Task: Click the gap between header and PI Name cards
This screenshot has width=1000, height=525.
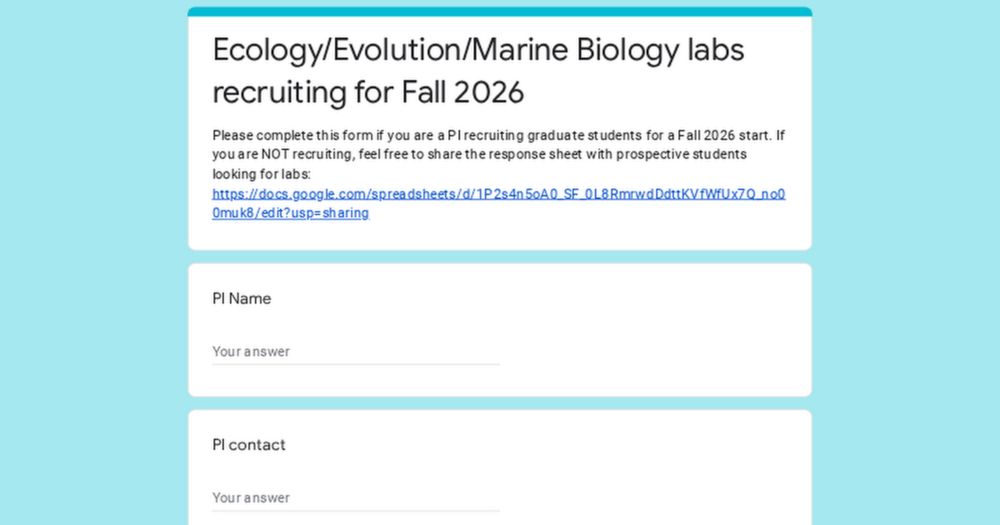Action: pos(500,256)
